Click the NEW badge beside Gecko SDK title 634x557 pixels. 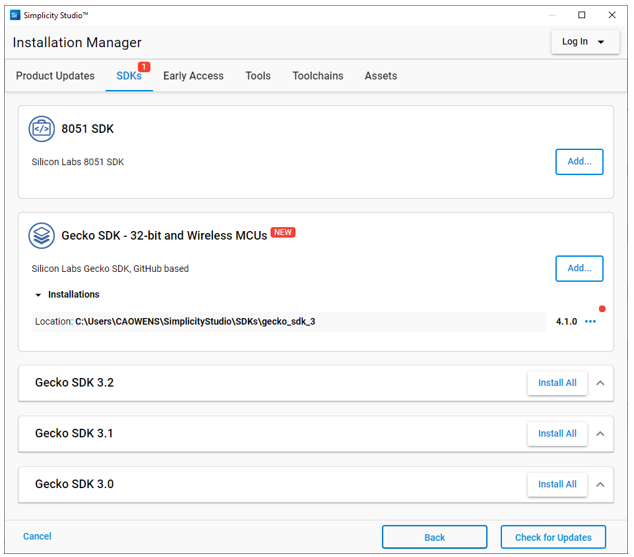(283, 233)
